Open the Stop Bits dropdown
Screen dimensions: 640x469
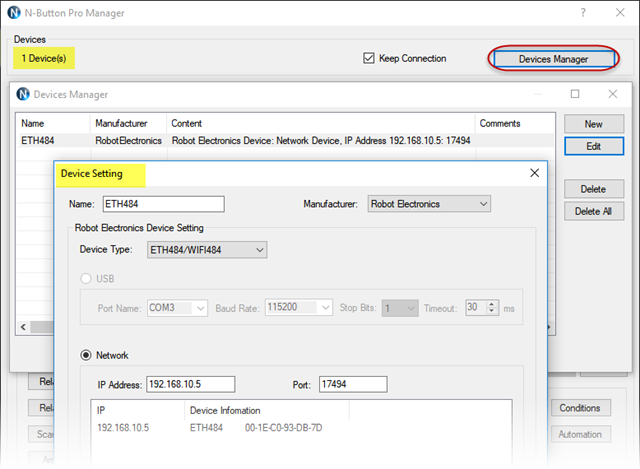[400, 308]
